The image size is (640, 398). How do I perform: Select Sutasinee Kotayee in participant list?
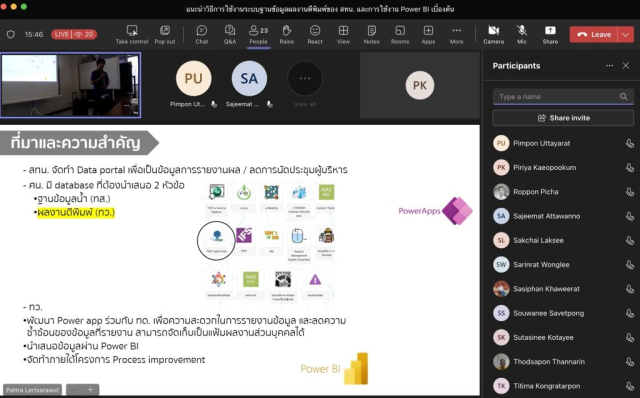click(563, 338)
